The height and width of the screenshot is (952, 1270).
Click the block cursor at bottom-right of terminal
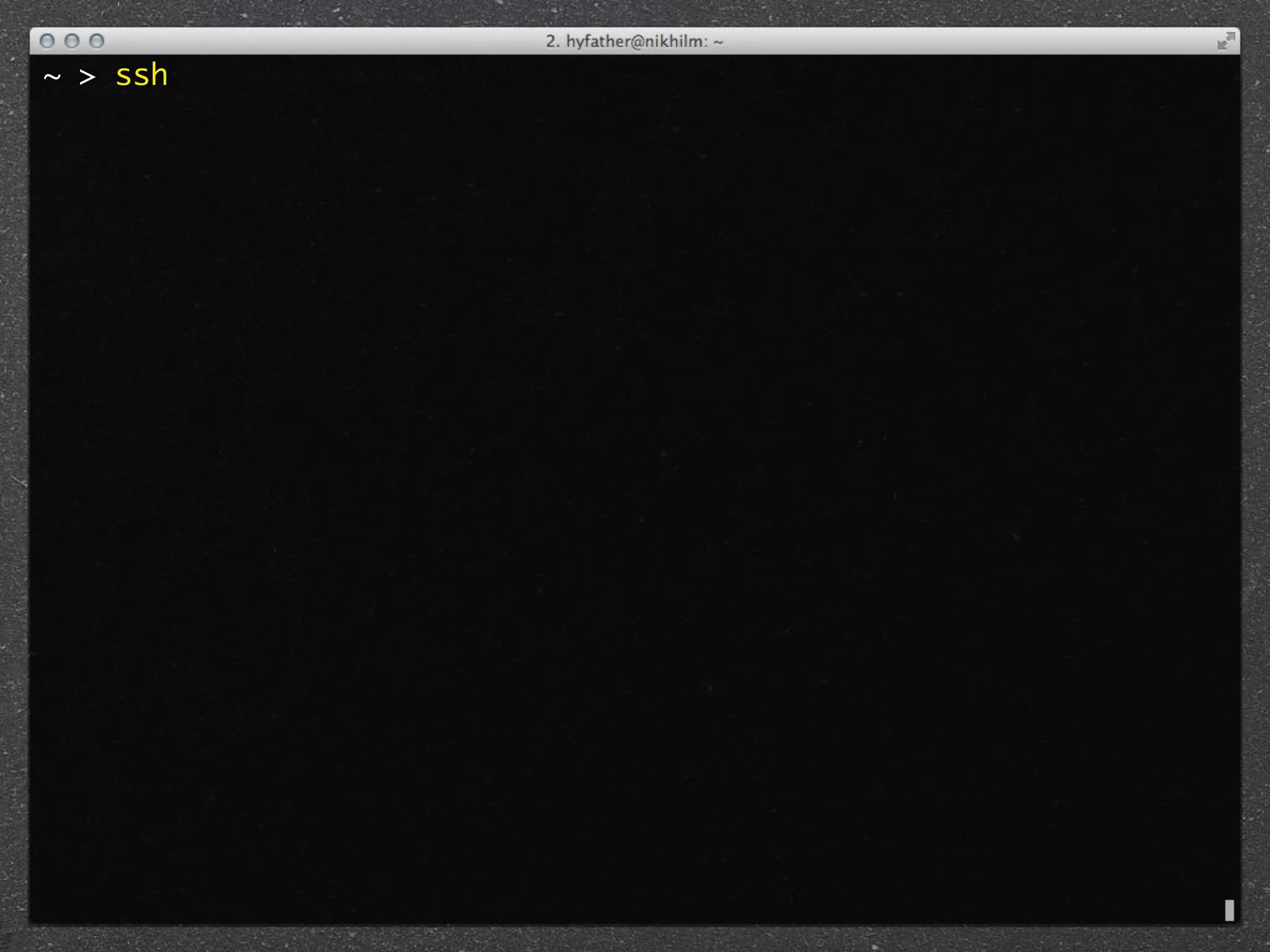1229,910
